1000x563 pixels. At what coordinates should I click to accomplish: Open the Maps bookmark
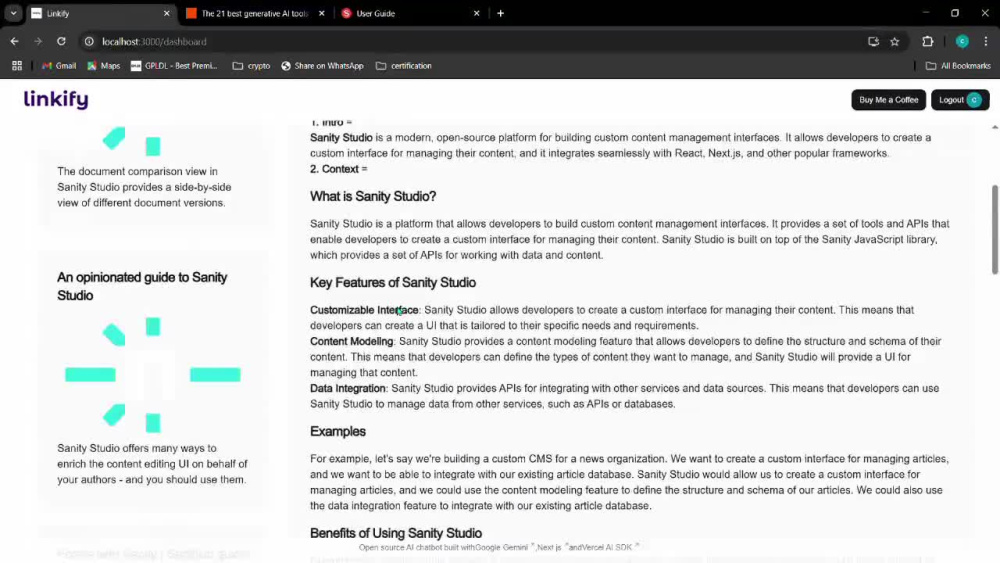tap(103, 66)
